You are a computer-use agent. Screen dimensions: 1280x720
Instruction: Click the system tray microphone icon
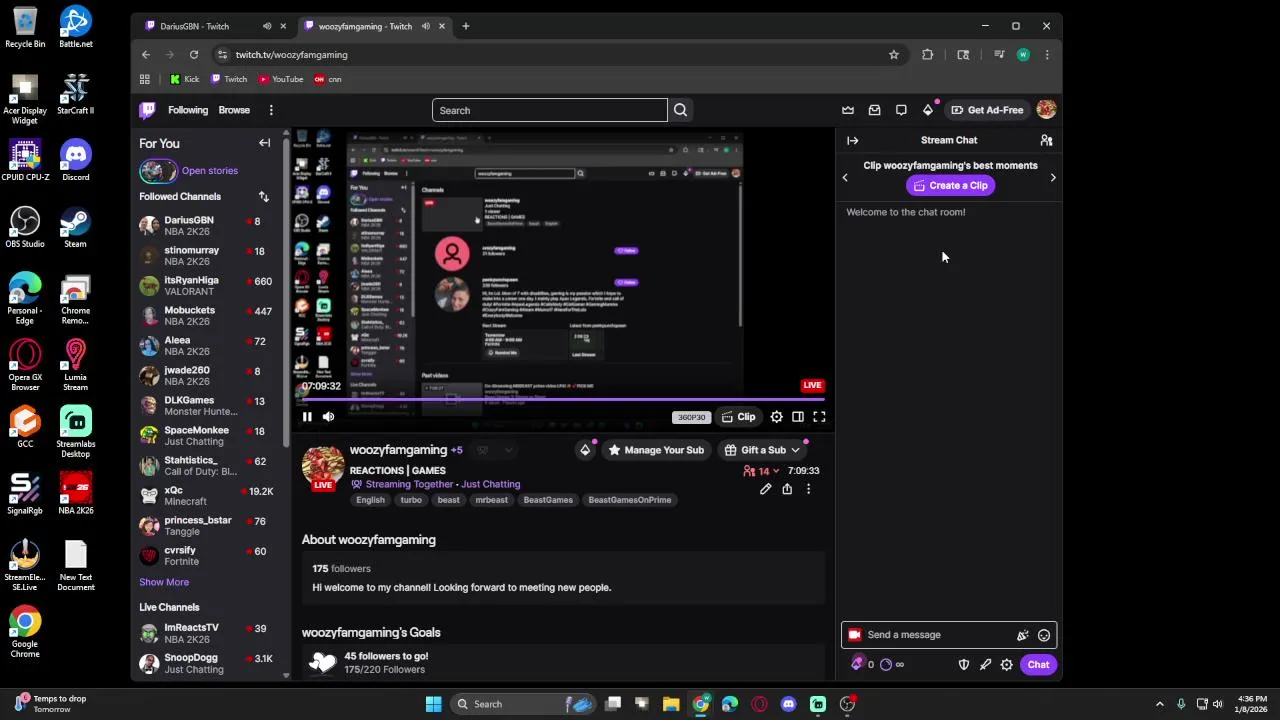pyautogui.click(x=1181, y=704)
